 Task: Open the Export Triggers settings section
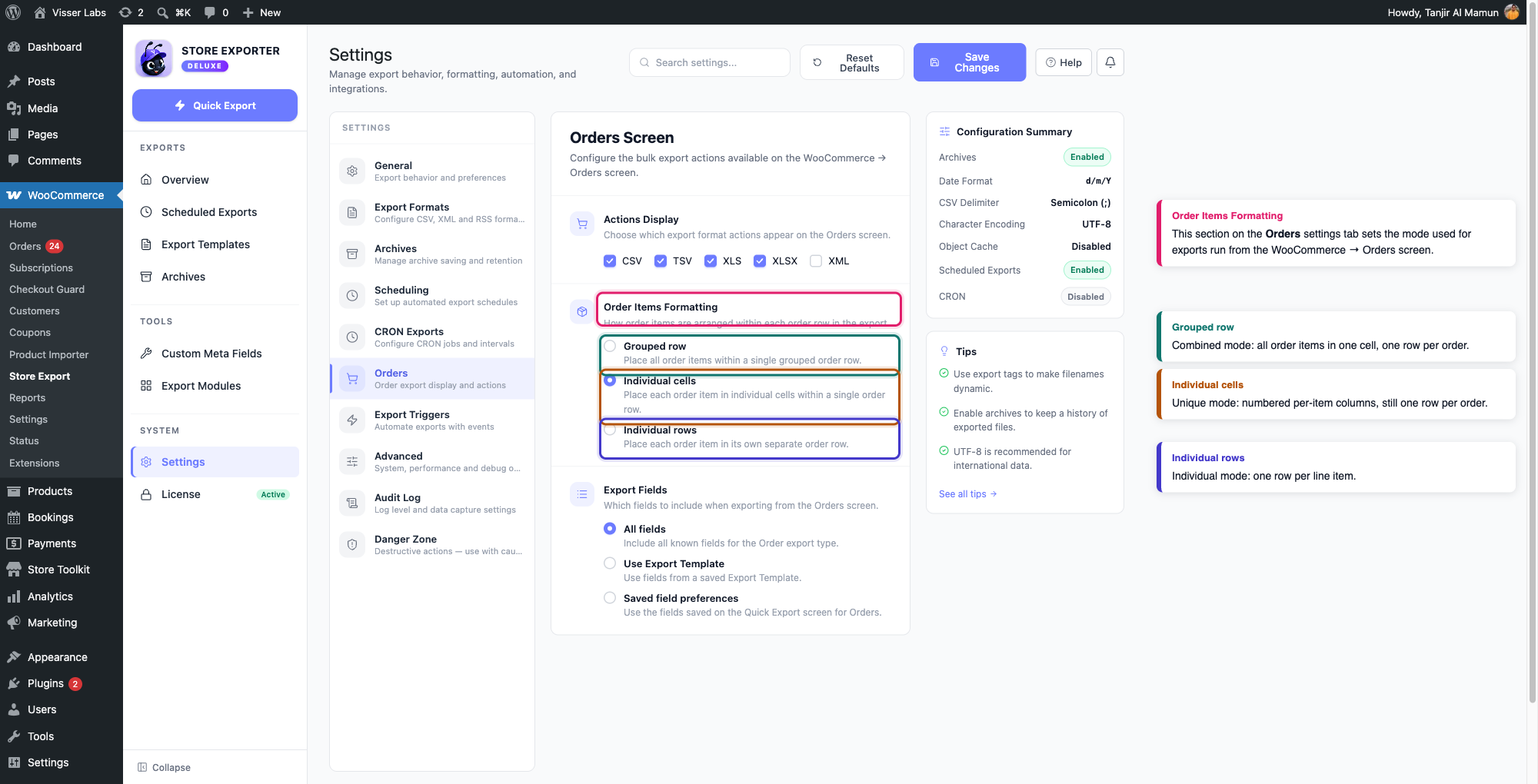[432, 420]
